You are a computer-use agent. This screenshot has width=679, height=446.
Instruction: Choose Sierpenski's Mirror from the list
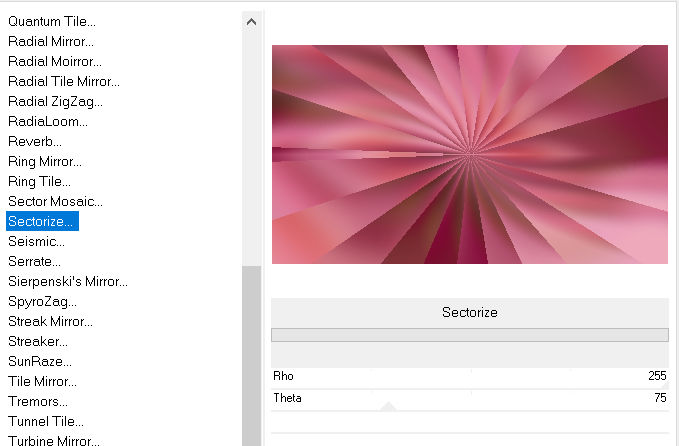tap(68, 281)
